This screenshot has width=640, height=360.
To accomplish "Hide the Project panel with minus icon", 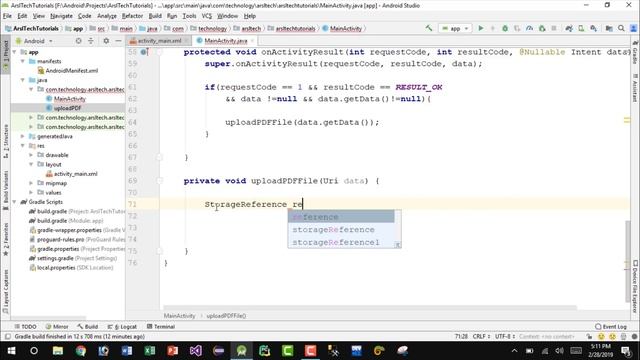I will pos(118,41).
